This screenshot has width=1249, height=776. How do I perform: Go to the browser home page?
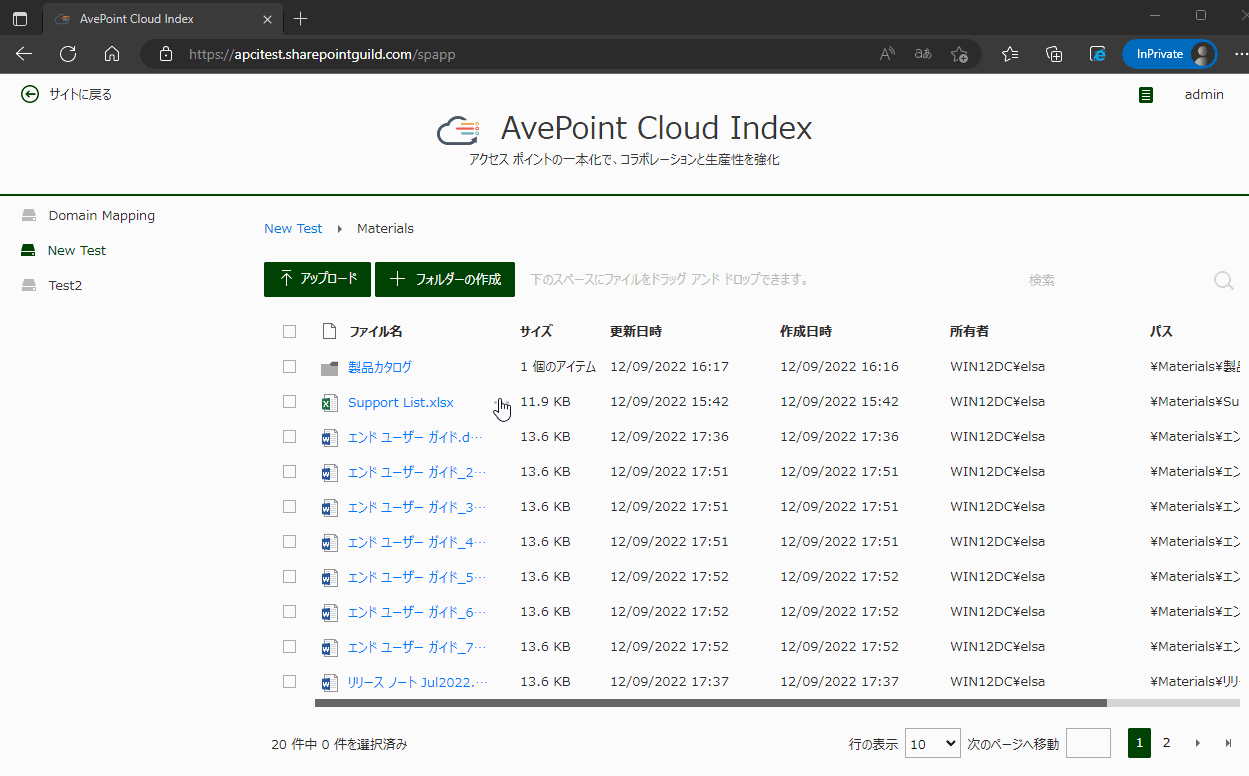click(x=112, y=54)
